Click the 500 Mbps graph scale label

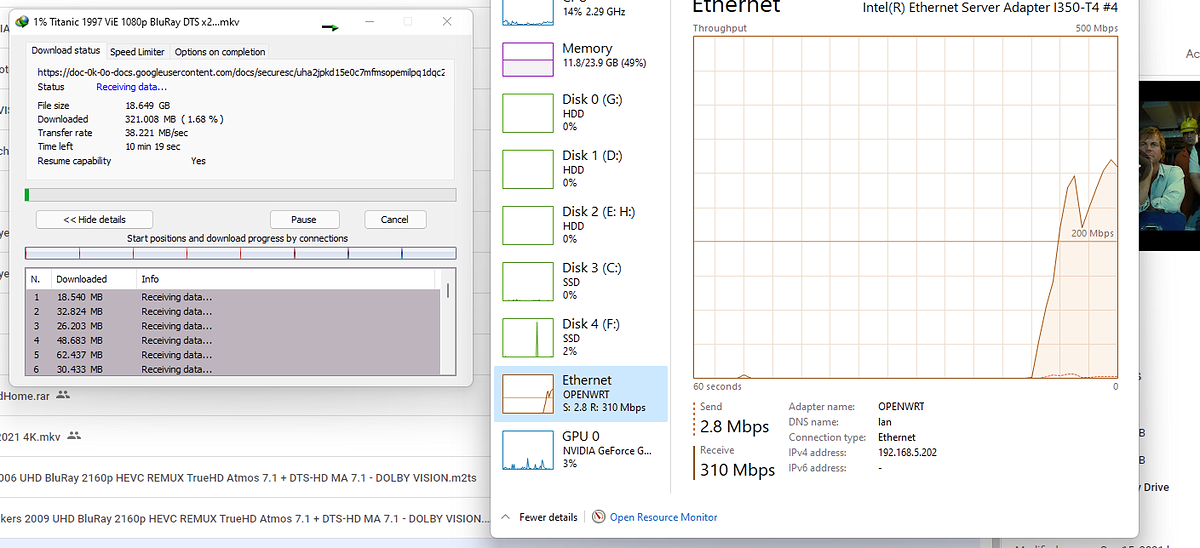tap(1096, 28)
